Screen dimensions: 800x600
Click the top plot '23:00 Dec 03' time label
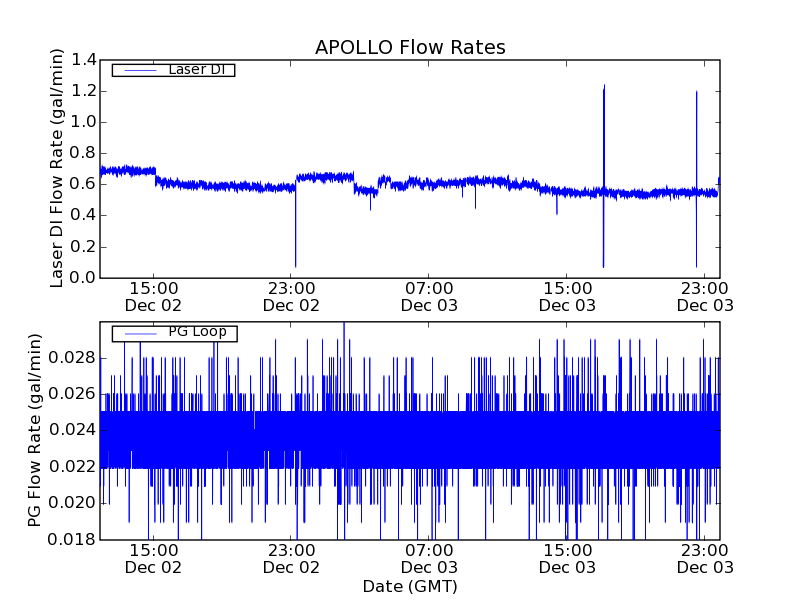pos(705,297)
